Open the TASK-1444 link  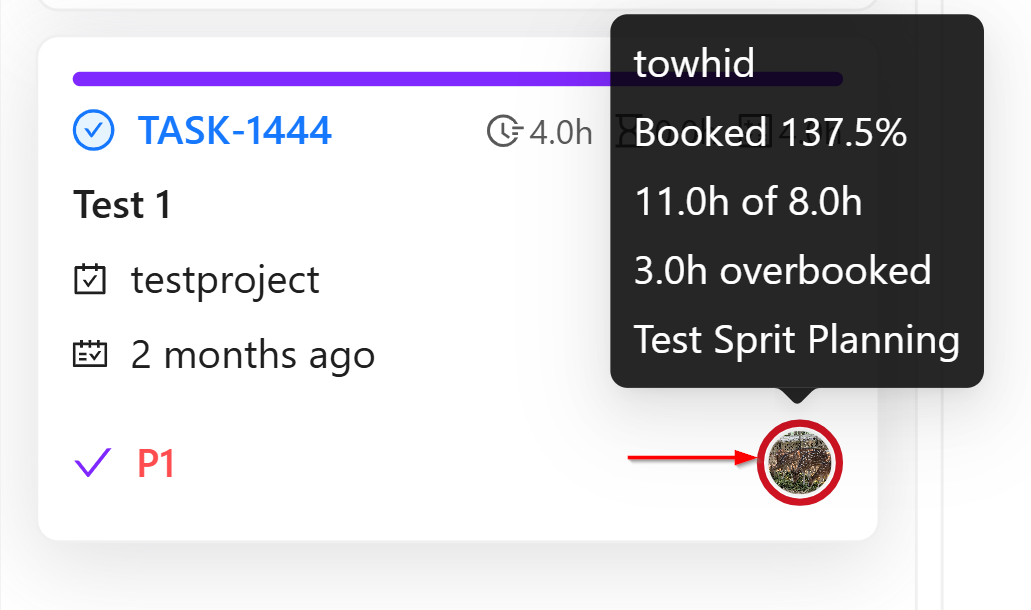(x=234, y=130)
